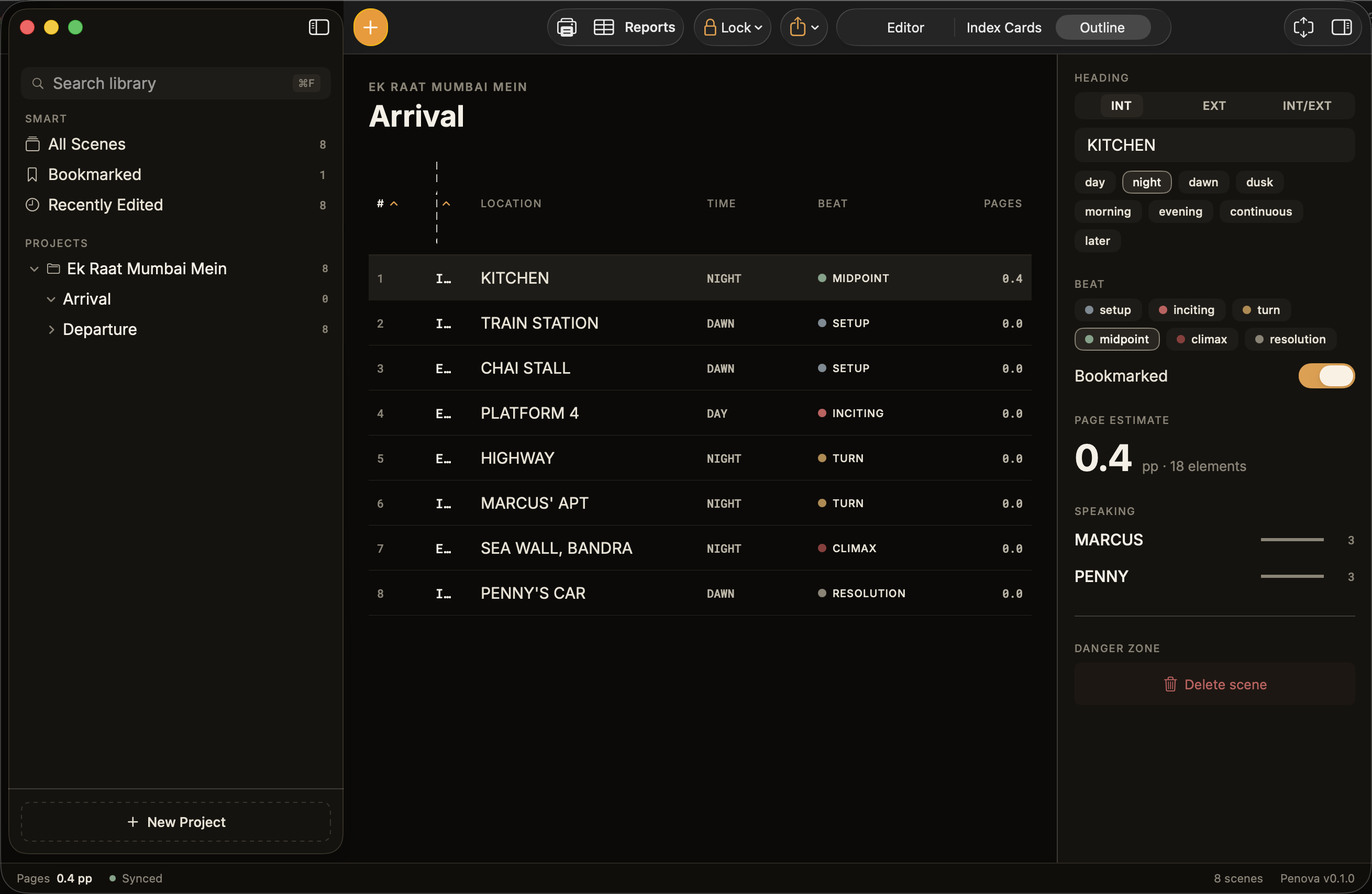
Task: Select the TRAIN STATION scene row
Action: tap(699, 323)
